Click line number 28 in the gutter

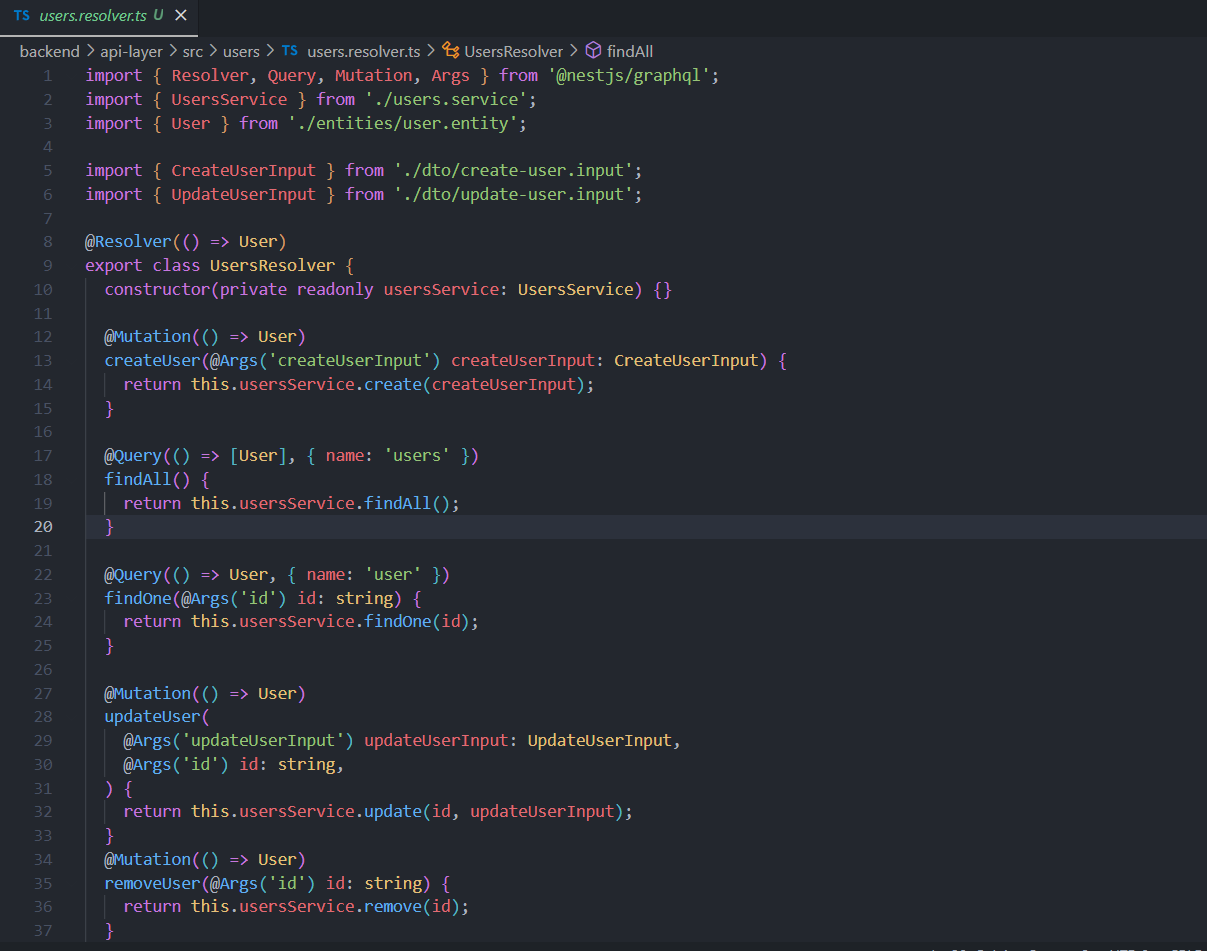(44, 717)
